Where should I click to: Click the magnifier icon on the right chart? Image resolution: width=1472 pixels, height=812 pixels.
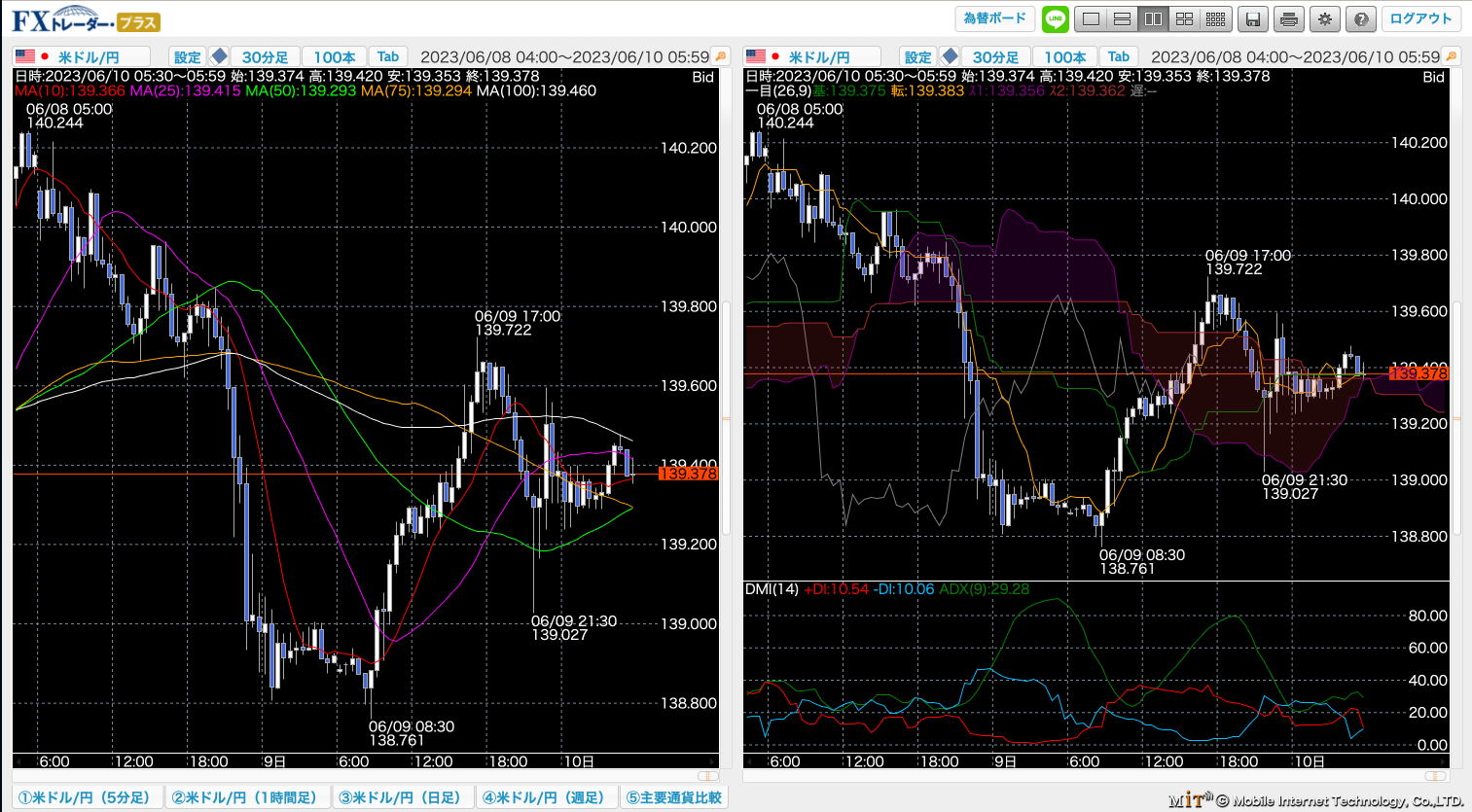(1451, 56)
